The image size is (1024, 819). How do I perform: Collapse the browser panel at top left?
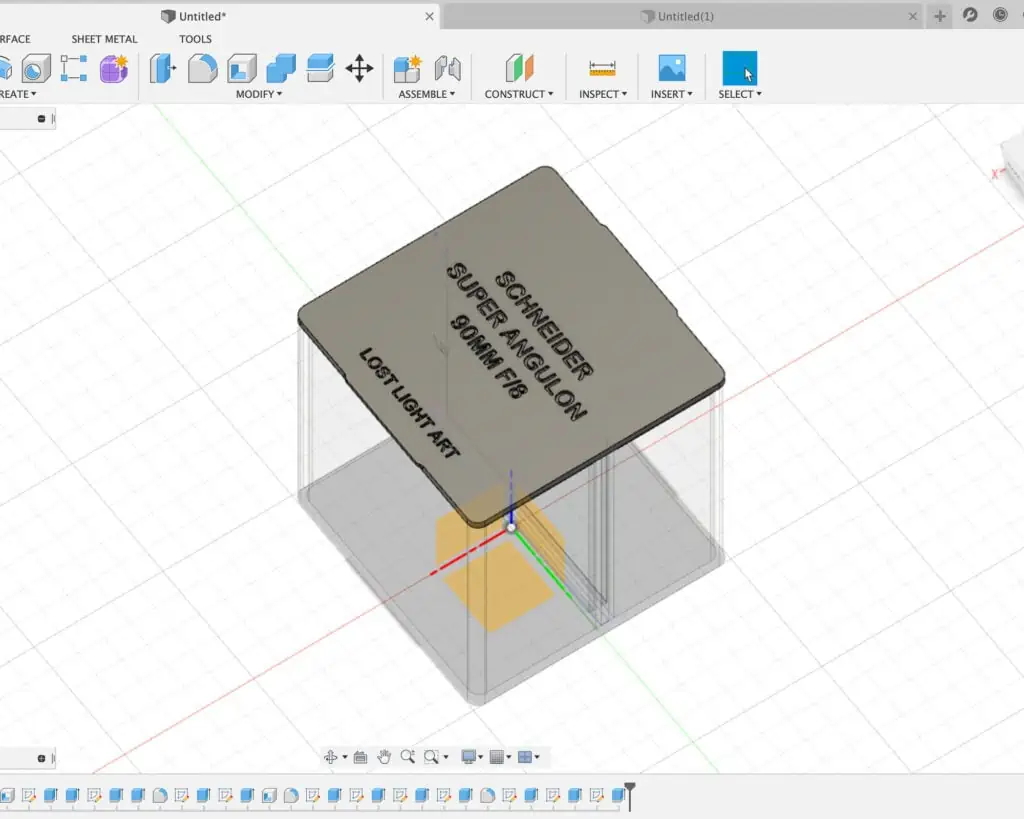(41, 118)
